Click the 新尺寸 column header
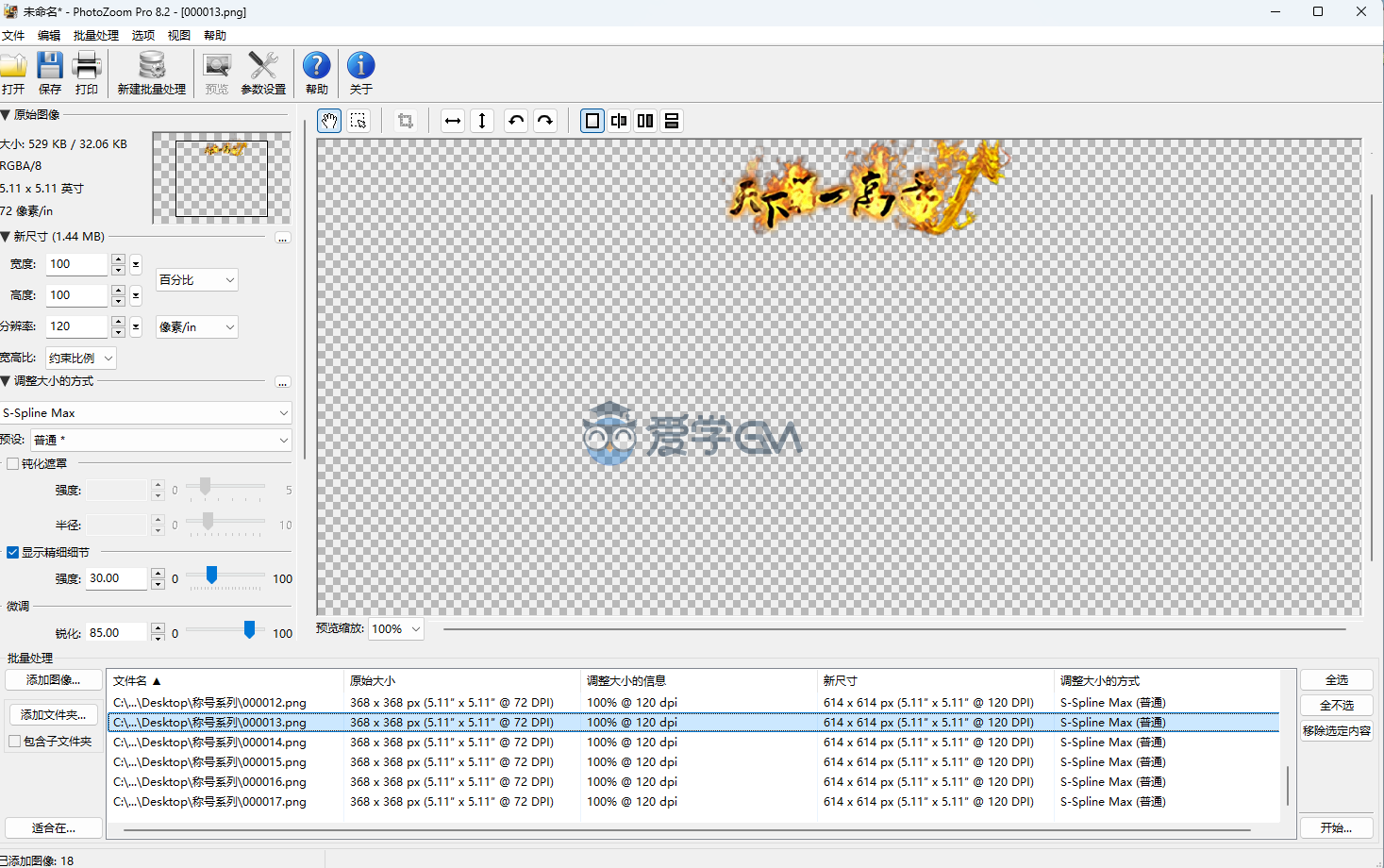1384x868 pixels. 935,681
